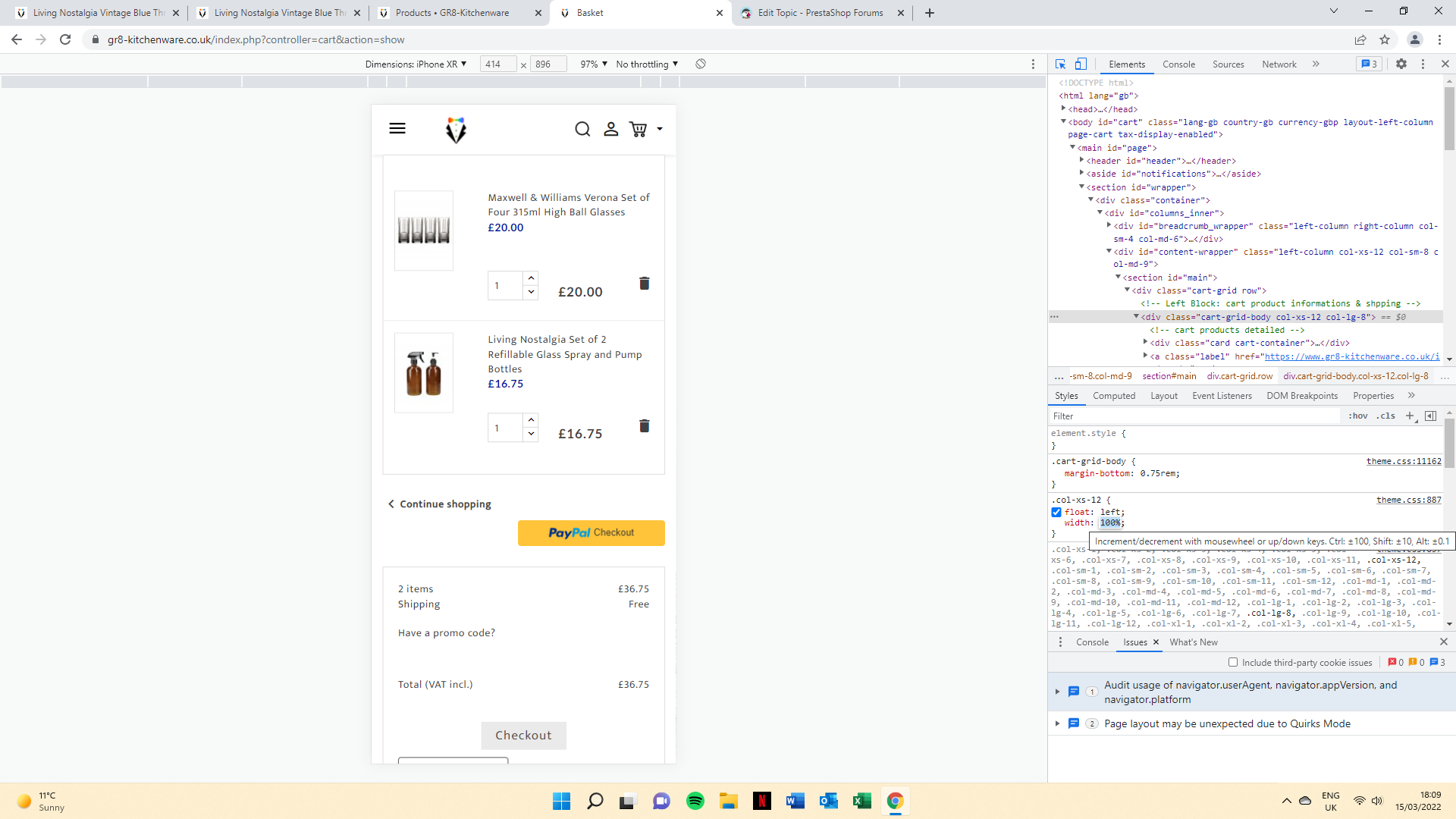Image resolution: width=1456 pixels, height=819 pixels.
Task: Activate the inspect element picker icon
Action: click(x=1060, y=64)
